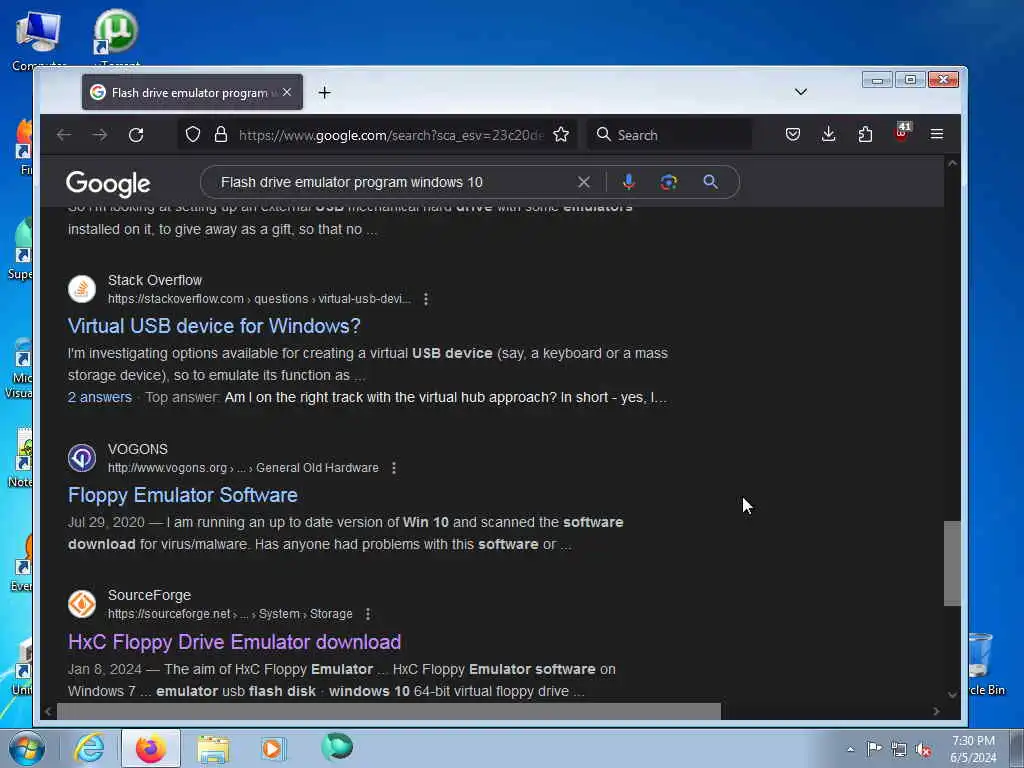Click the vertical scrollbar thumb
Image resolution: width=1024 pixels, height=768 pixels.
click(x=952, y=564)
